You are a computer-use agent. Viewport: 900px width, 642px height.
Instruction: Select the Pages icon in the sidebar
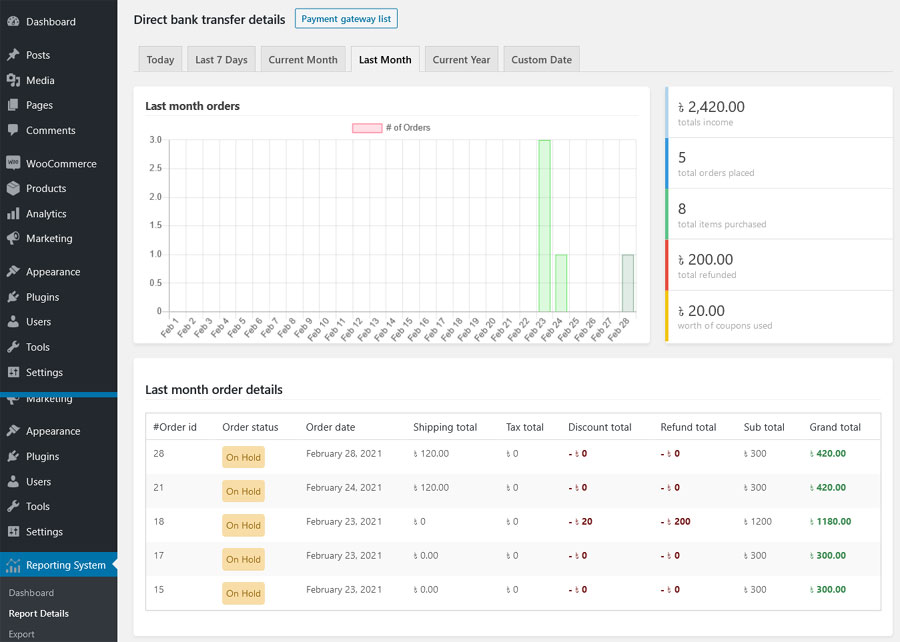[x=13, y=105]
